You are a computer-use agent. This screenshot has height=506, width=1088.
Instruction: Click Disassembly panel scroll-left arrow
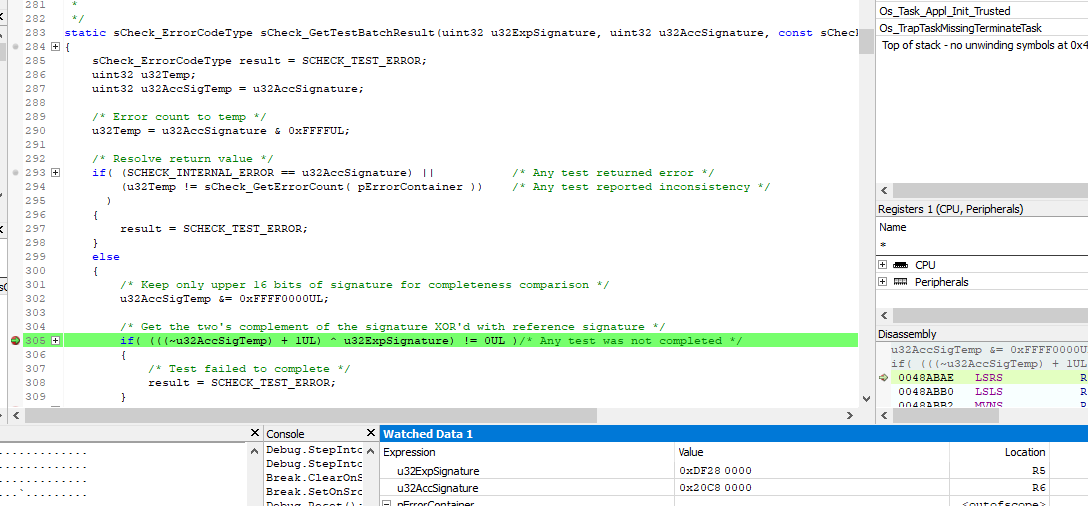tap(884, 416)
